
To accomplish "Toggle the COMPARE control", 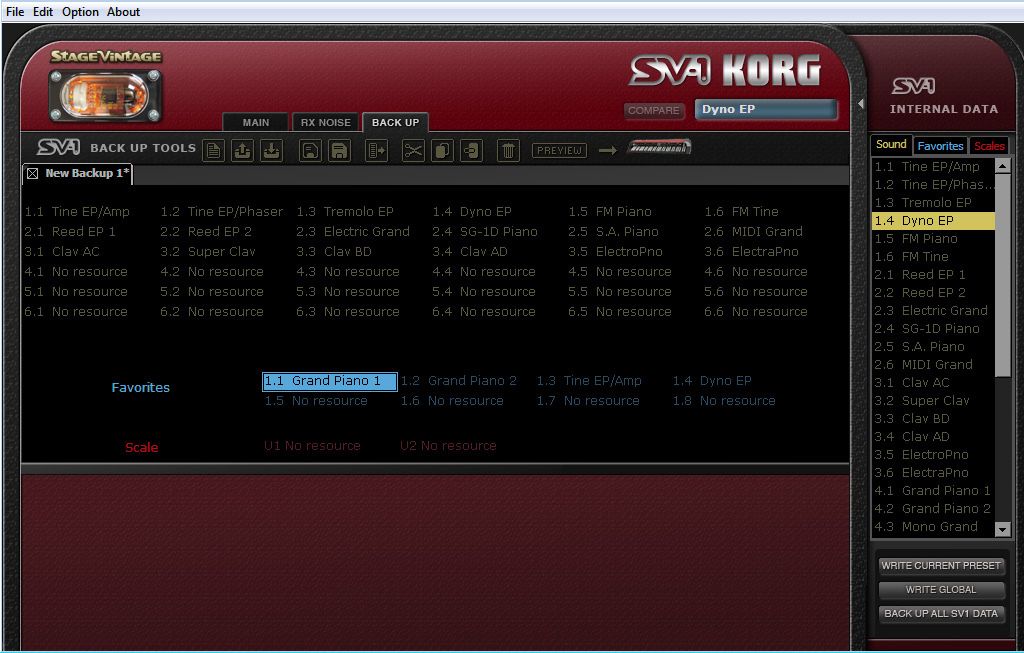I will pyautogui.click(x=654, y=112).
